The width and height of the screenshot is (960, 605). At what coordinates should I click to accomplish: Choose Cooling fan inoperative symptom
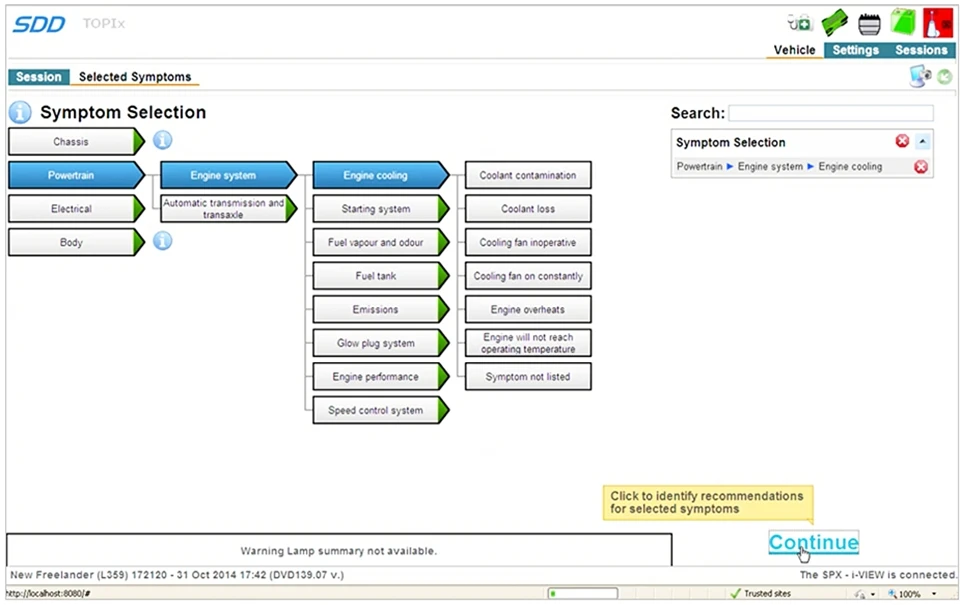[x=528, y=242]
